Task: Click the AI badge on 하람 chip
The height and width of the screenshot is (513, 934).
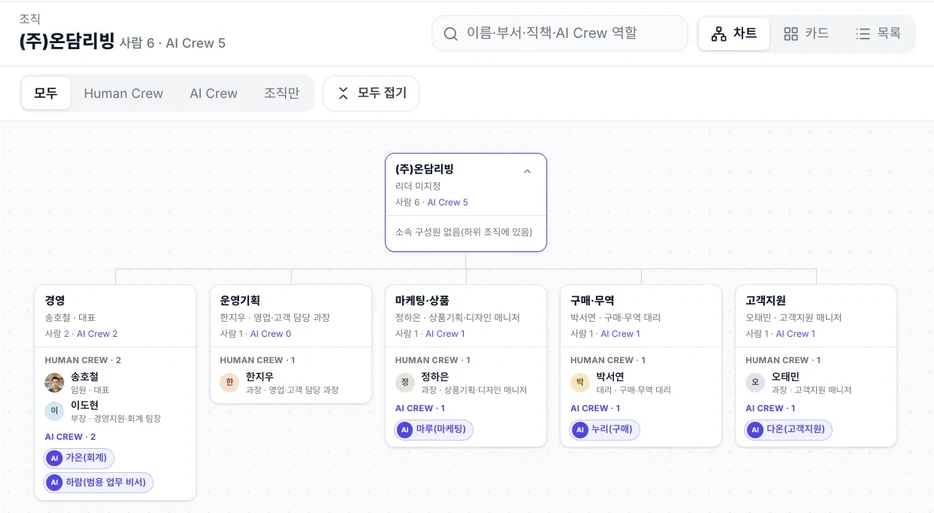Action: tap(55, 483)
